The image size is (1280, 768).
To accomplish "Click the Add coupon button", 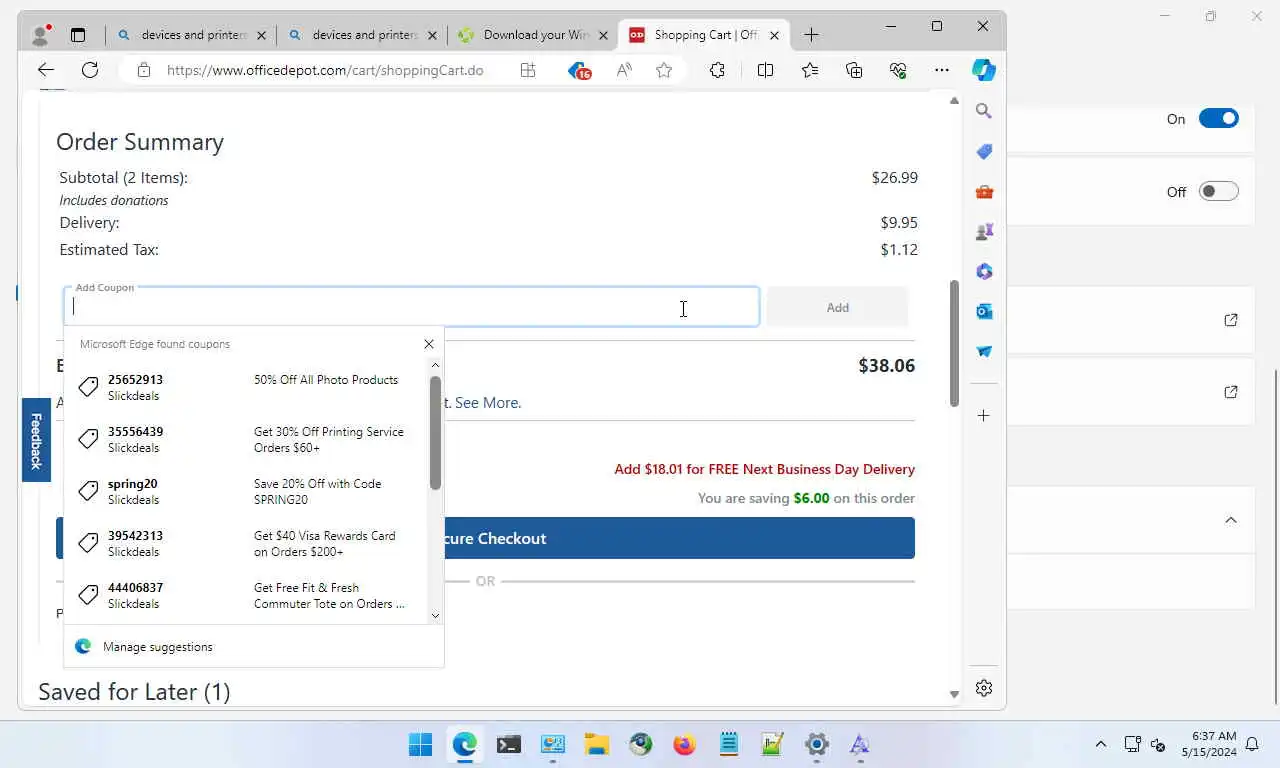I will coord(838,307).
